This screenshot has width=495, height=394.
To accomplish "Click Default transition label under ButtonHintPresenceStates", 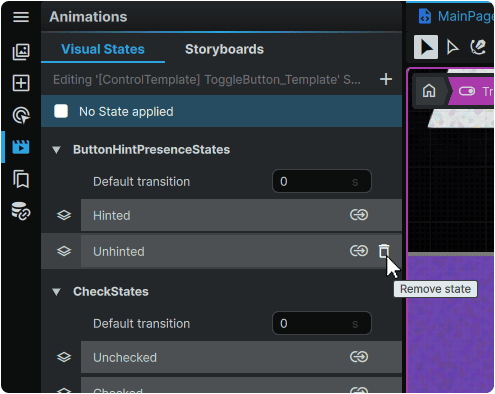I will click(141, 182).
